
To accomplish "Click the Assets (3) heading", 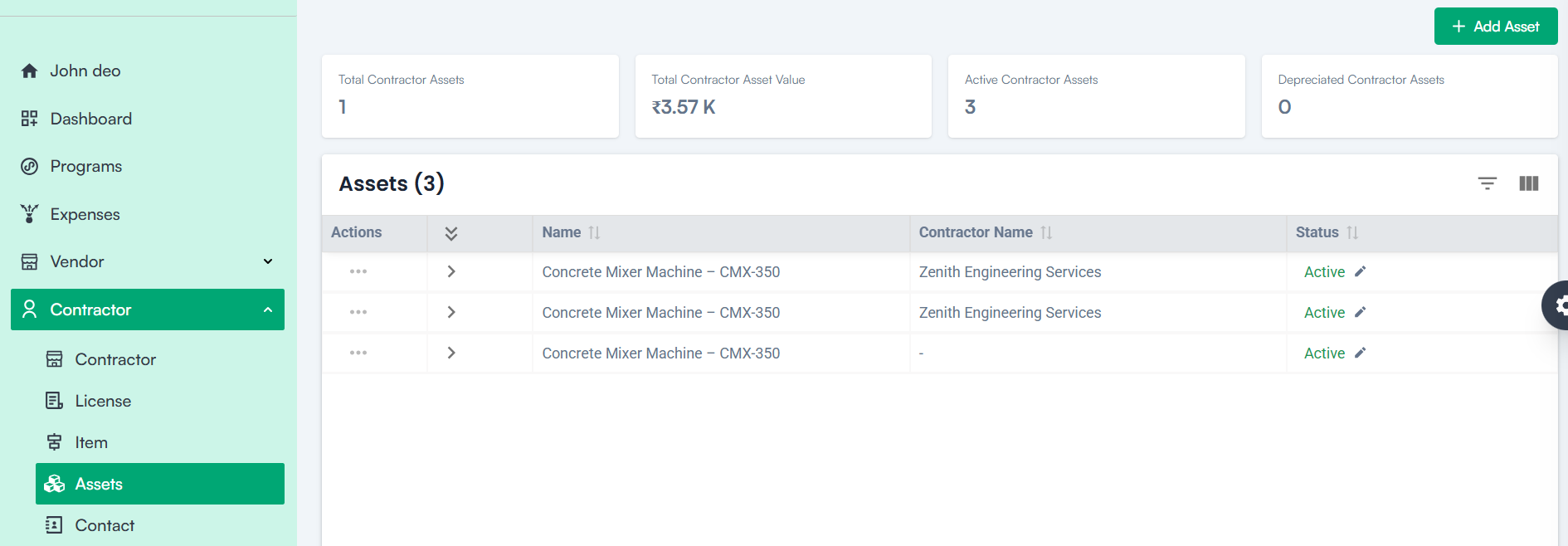I will [x=392, y=183].
